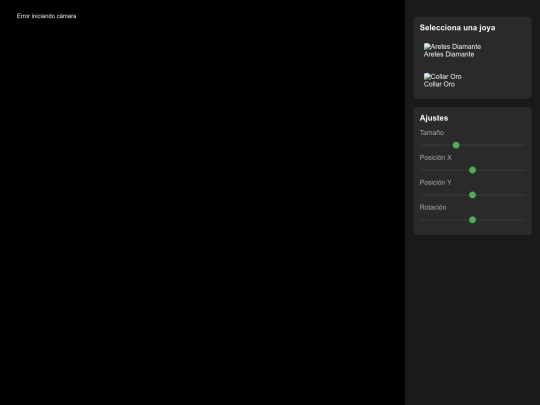Image resolution: width=540 pixels, height=405 pixels.
Task: Click the Error iniciando cámara message
Action: [46, 16]
